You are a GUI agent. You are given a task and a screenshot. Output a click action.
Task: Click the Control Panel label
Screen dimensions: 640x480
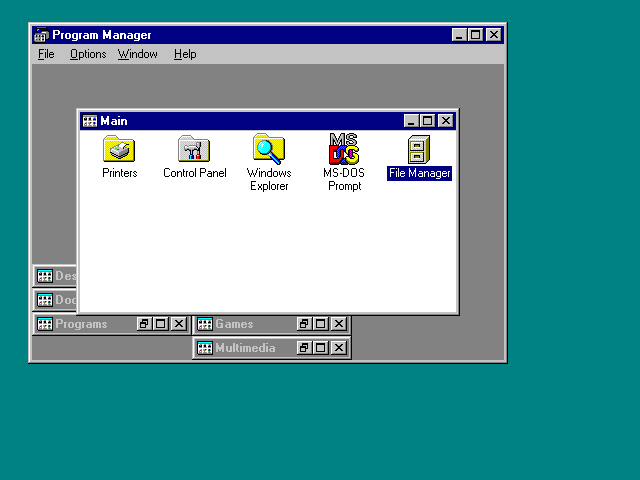195,173
